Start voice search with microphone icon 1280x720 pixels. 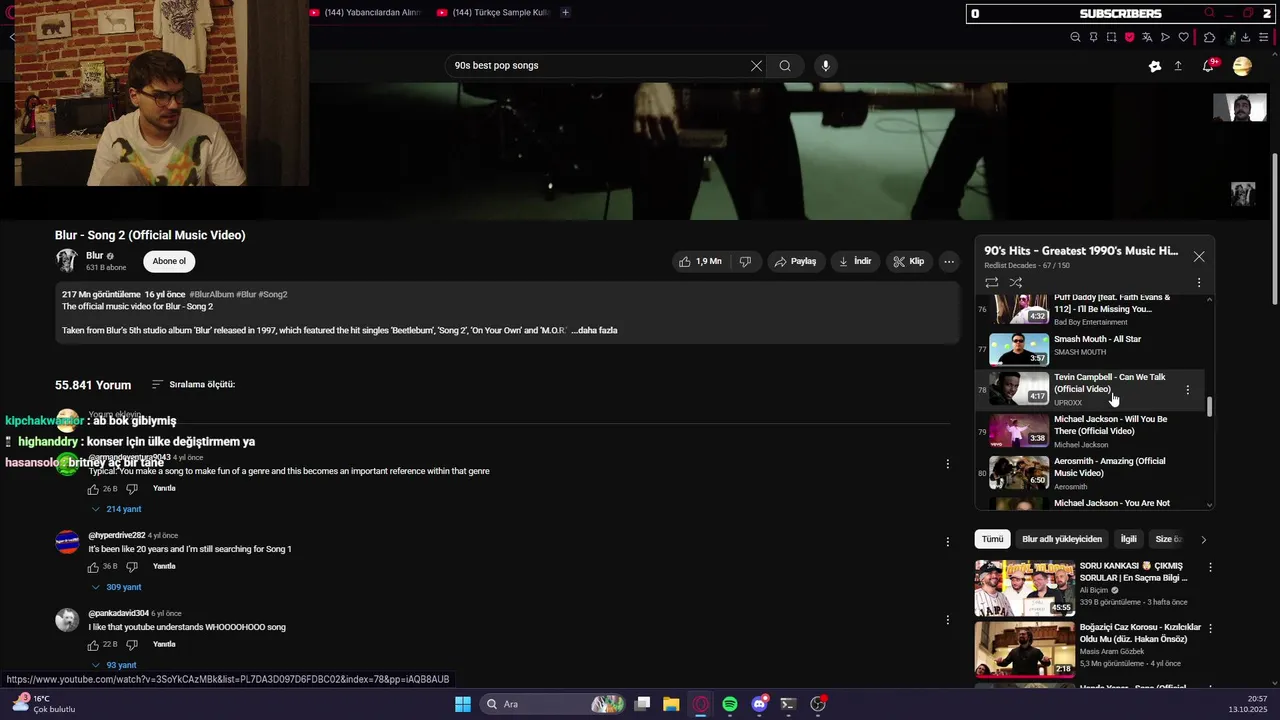coord(825,66)
